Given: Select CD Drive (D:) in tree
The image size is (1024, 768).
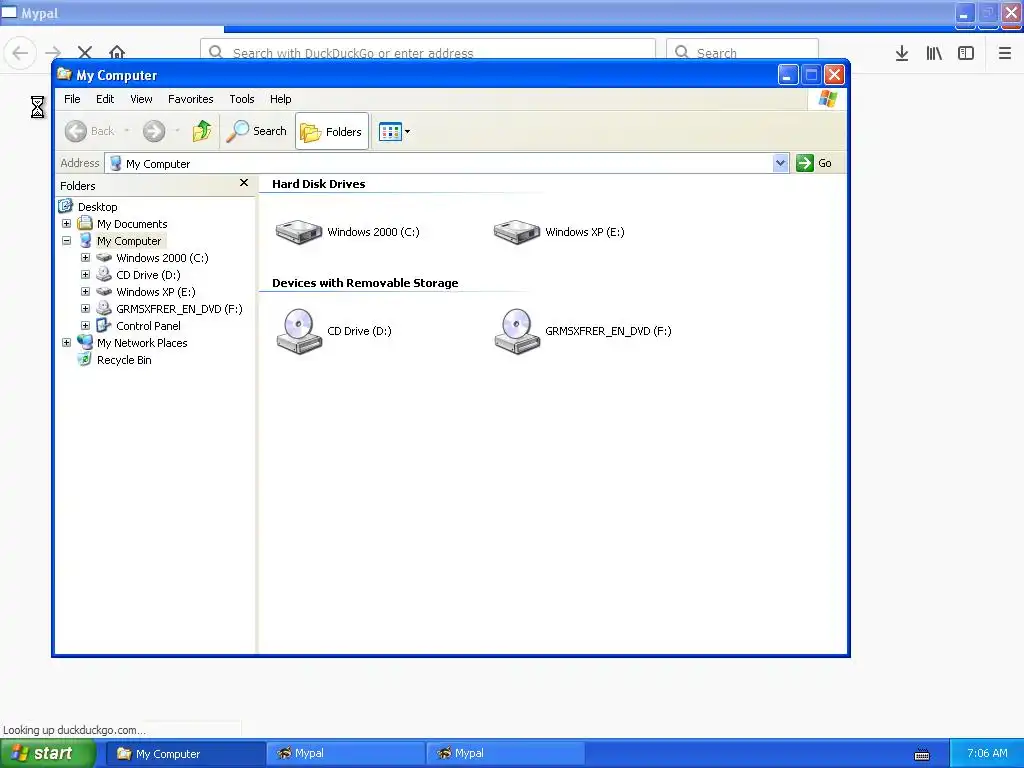Looking at the screenshot, I should (x=148, y=275).
